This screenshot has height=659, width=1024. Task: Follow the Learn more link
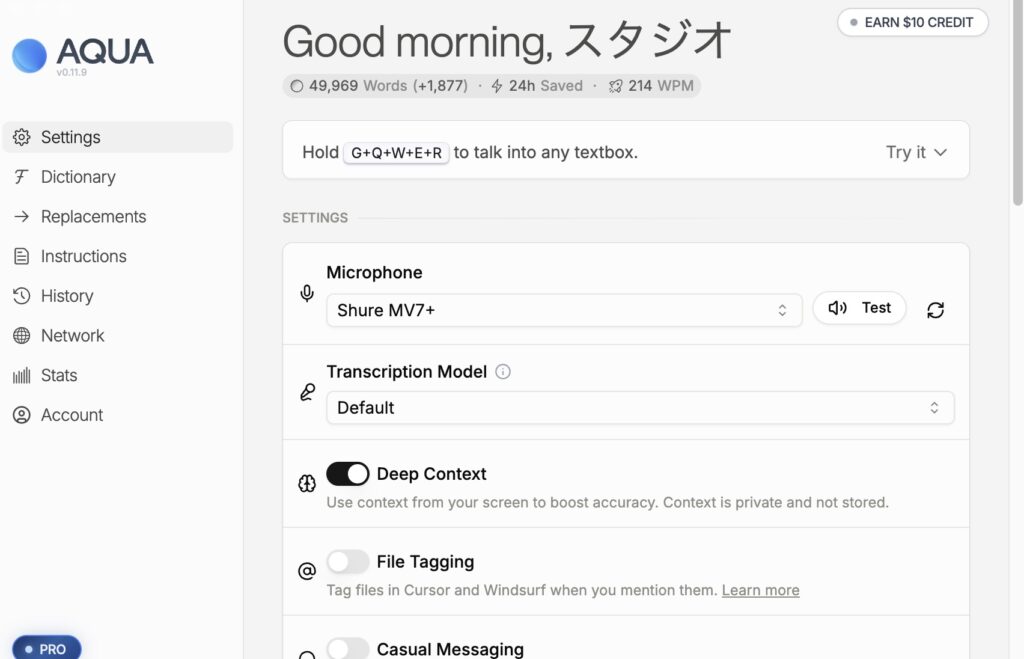point(760,590)
